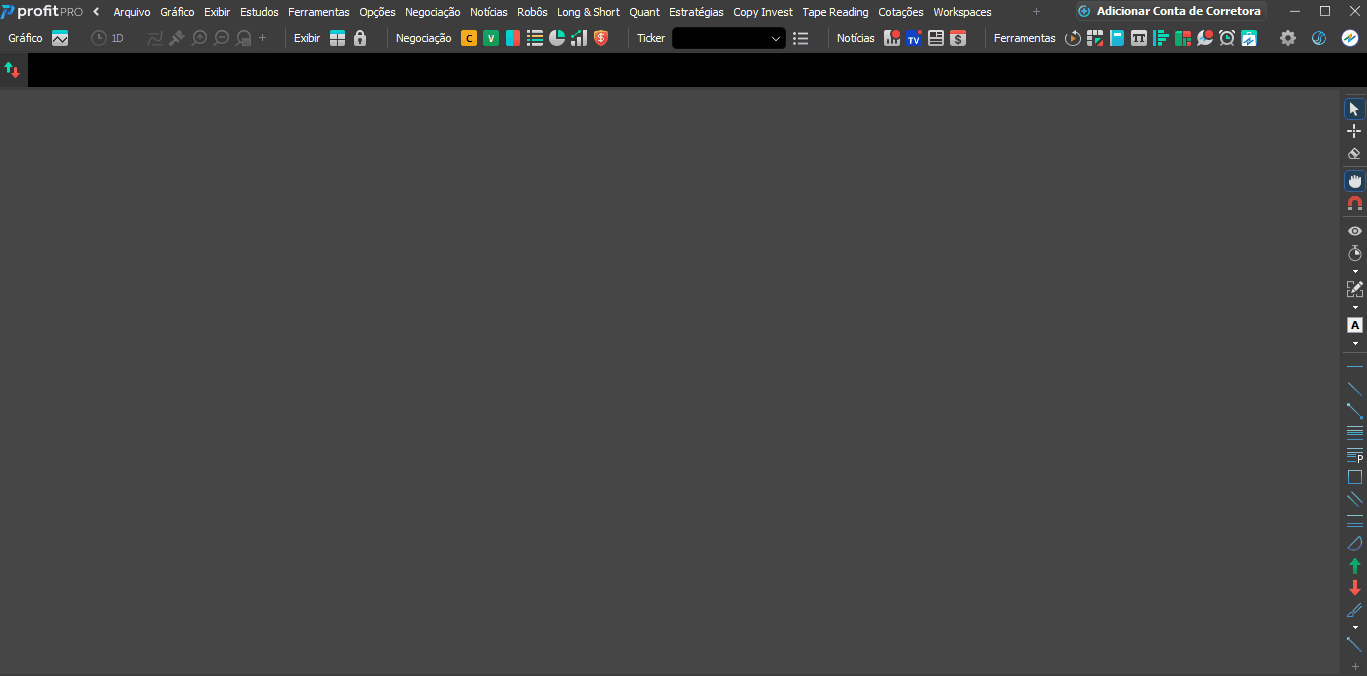Viewport: 1367px width, 676px height.
Task: Select the arrow cursor tool
Action: [x=1354, y=109]
